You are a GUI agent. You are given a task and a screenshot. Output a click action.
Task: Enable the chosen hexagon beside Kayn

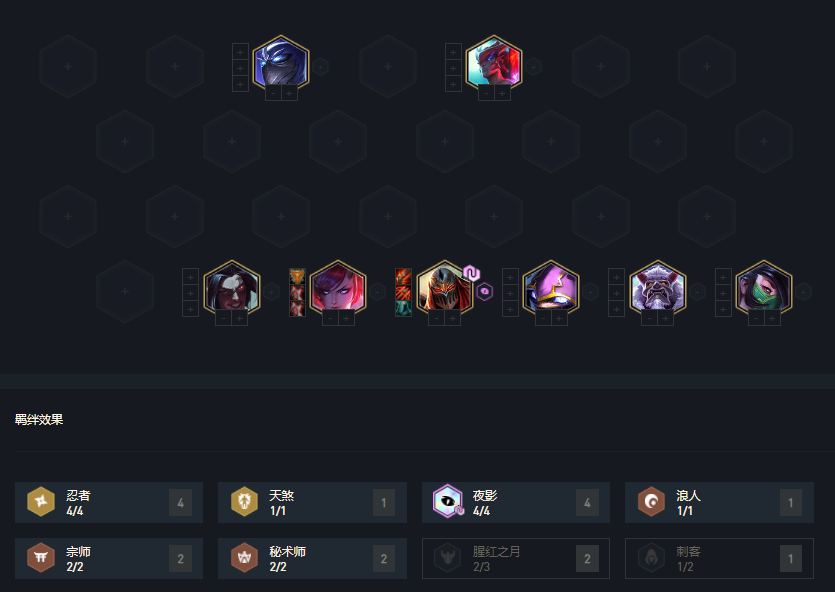pyautogui.click(x=271, y=291)
